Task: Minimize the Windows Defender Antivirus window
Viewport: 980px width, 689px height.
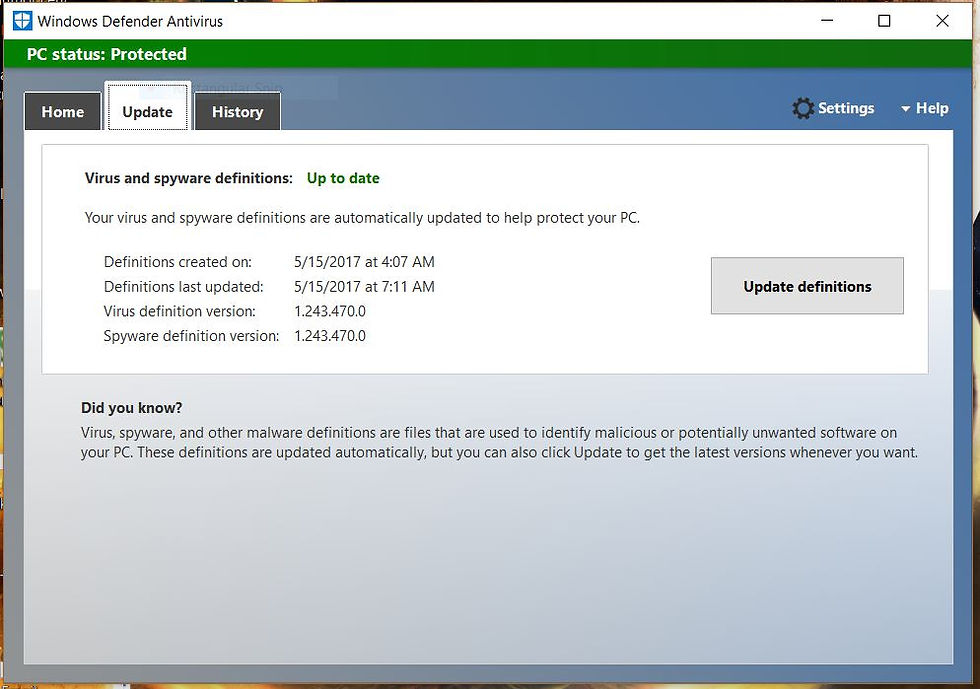Action: pyautogui.click(x=827, y=21)
